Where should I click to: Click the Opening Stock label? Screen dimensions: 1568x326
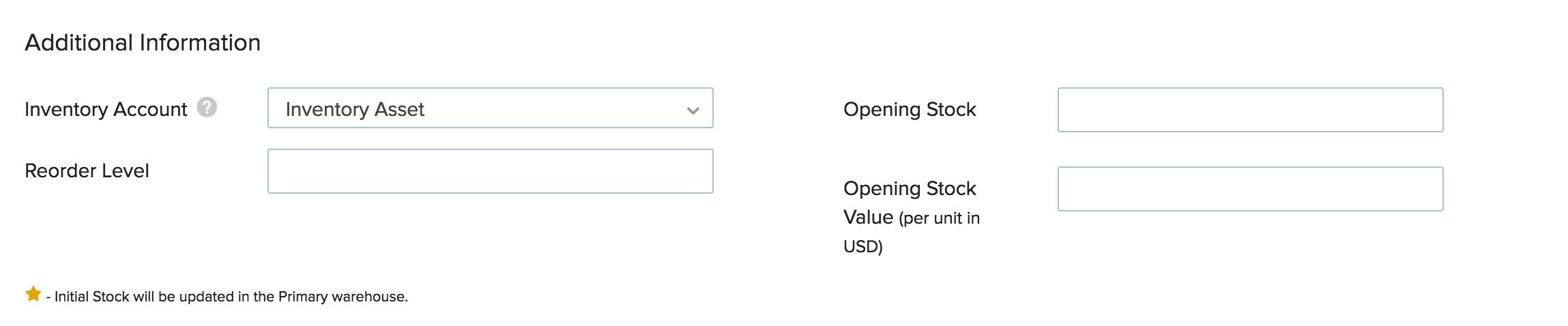[x=910, y=109]
